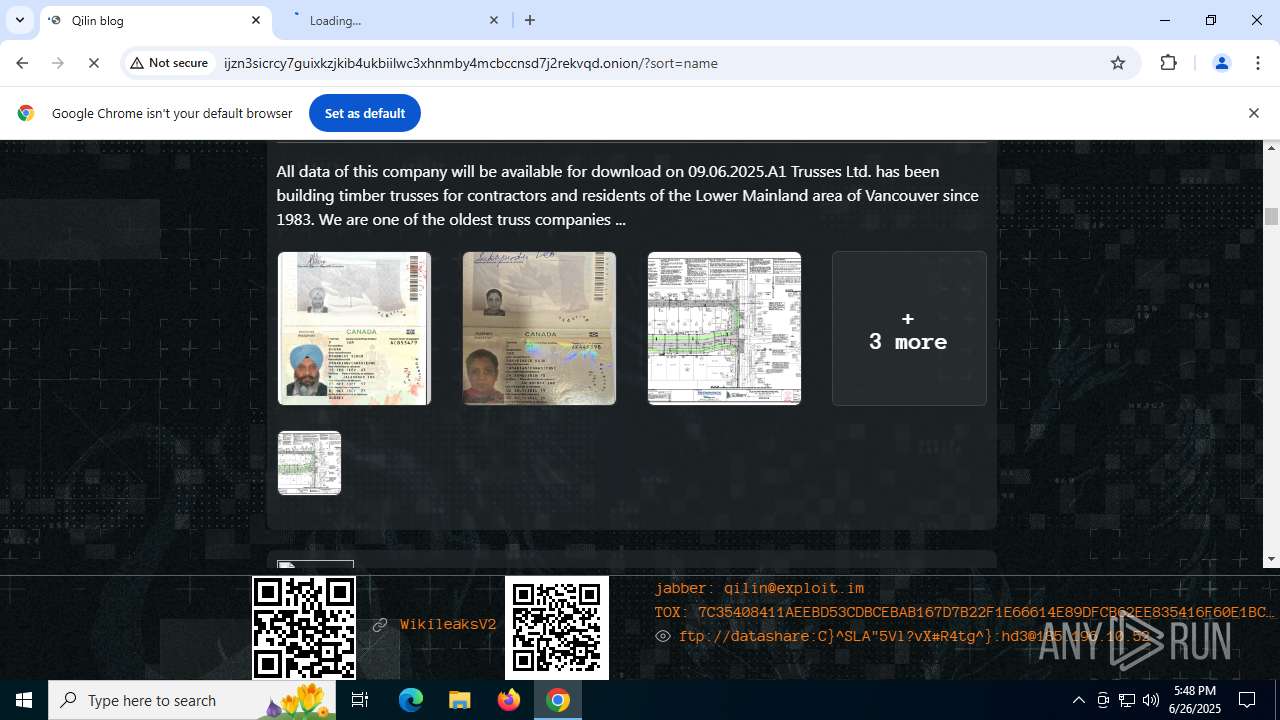This screenshot has width=1280, height=720.
Task: Open Task View in taskbar
Action: [360, 700]
